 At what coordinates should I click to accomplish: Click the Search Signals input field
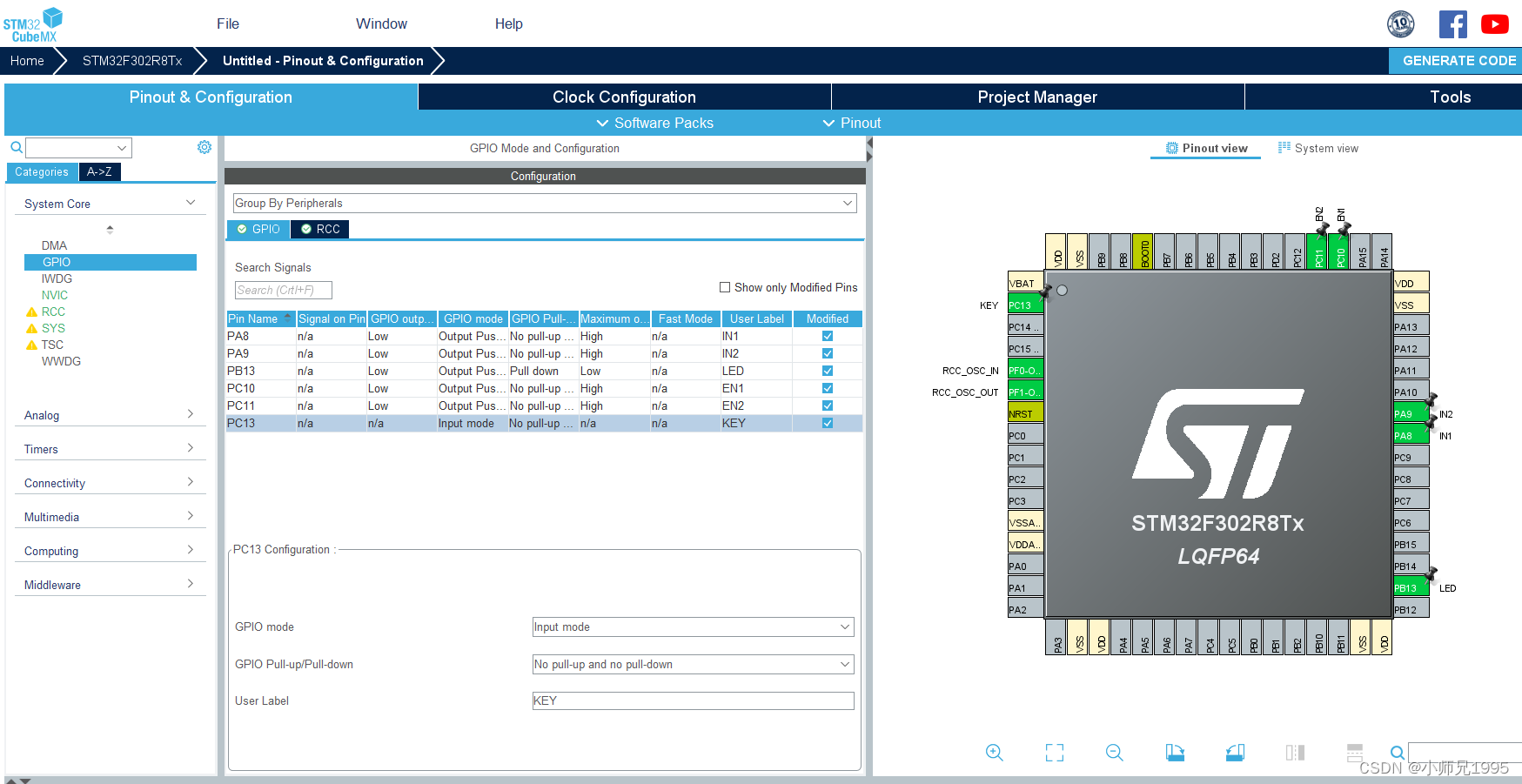coord(284,290)
